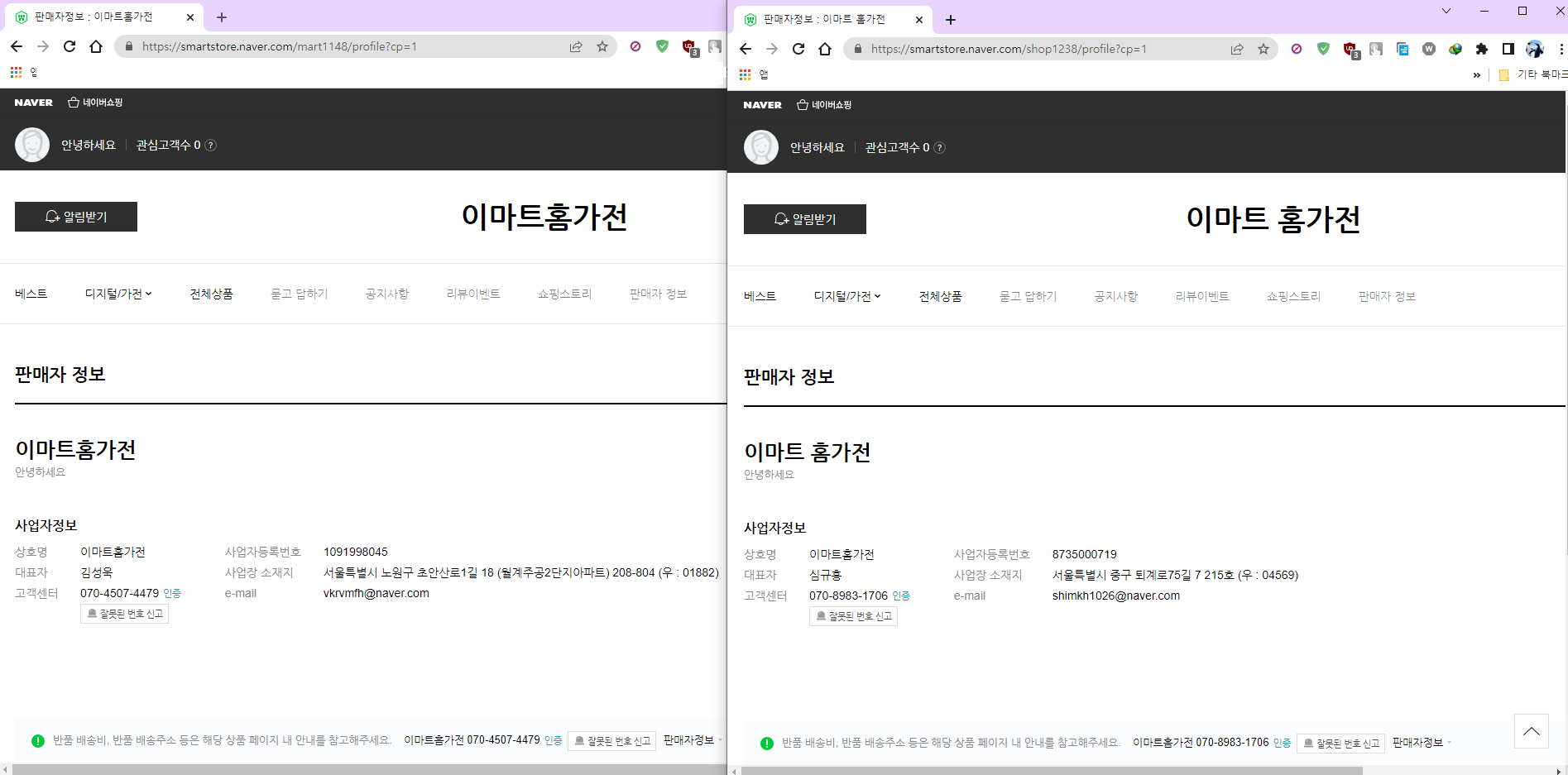
Task: Expand 판매자정보 footer dropdown in right window
Action: pyautogui.click(x=1422, y=743)
